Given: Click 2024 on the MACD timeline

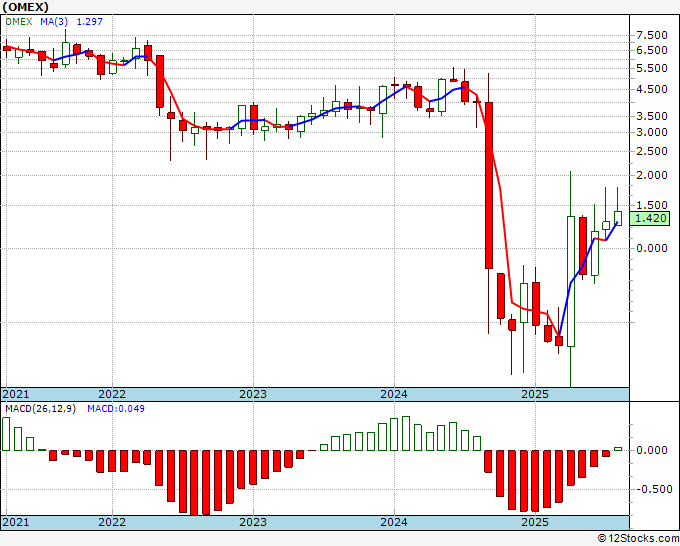Looking at the screenshot, I should click(x=394, y=522).
